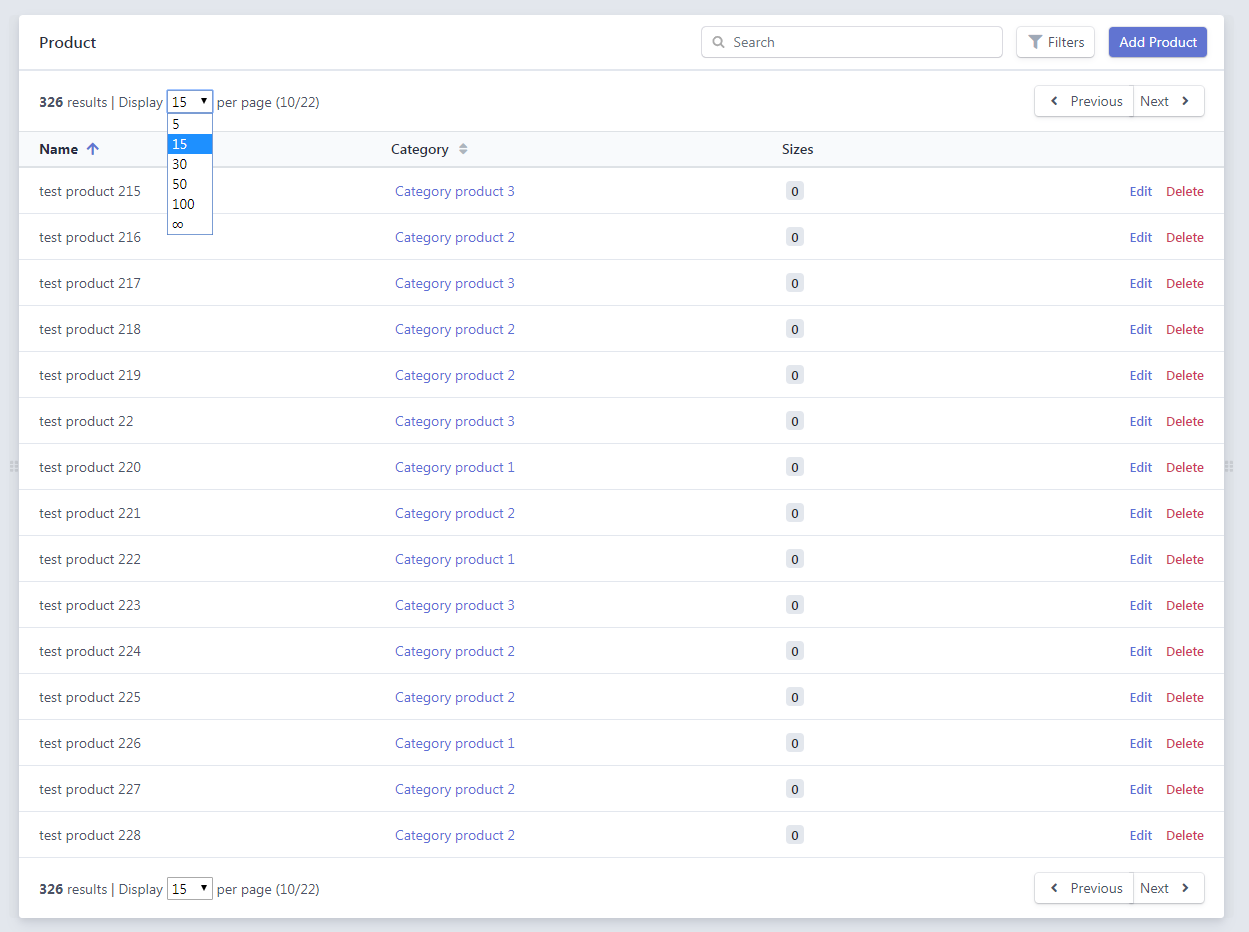
Task: Open Category product 1 for test product 220
Action: 454,467
